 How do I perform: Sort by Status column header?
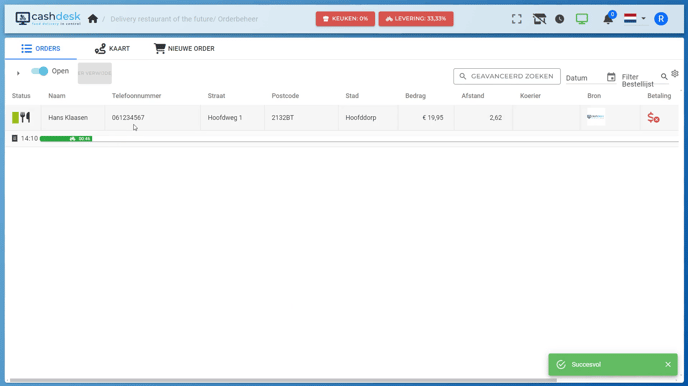[x=21, y=96]
